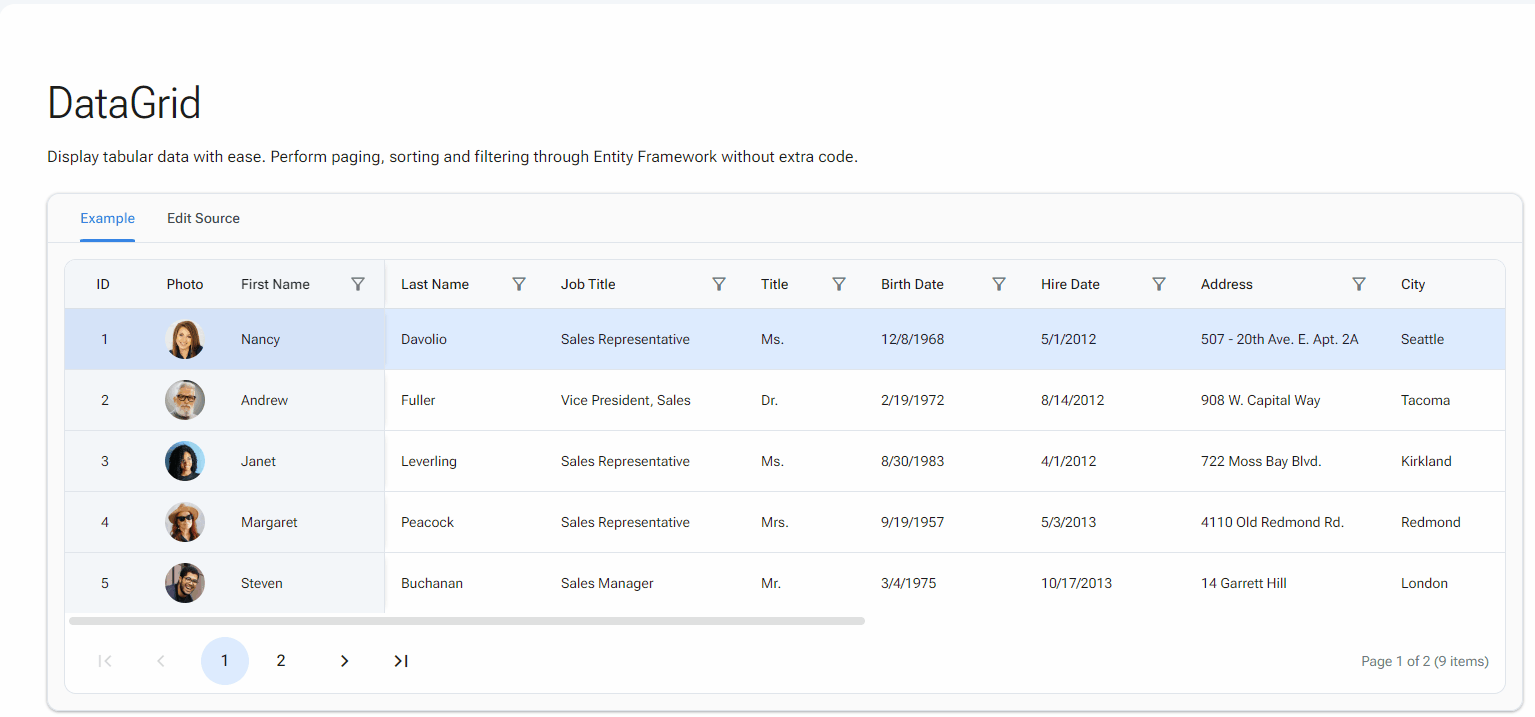This screenshot has width=1535, height=717.
Task: Select the Example tab
Action: coord(107,218)
